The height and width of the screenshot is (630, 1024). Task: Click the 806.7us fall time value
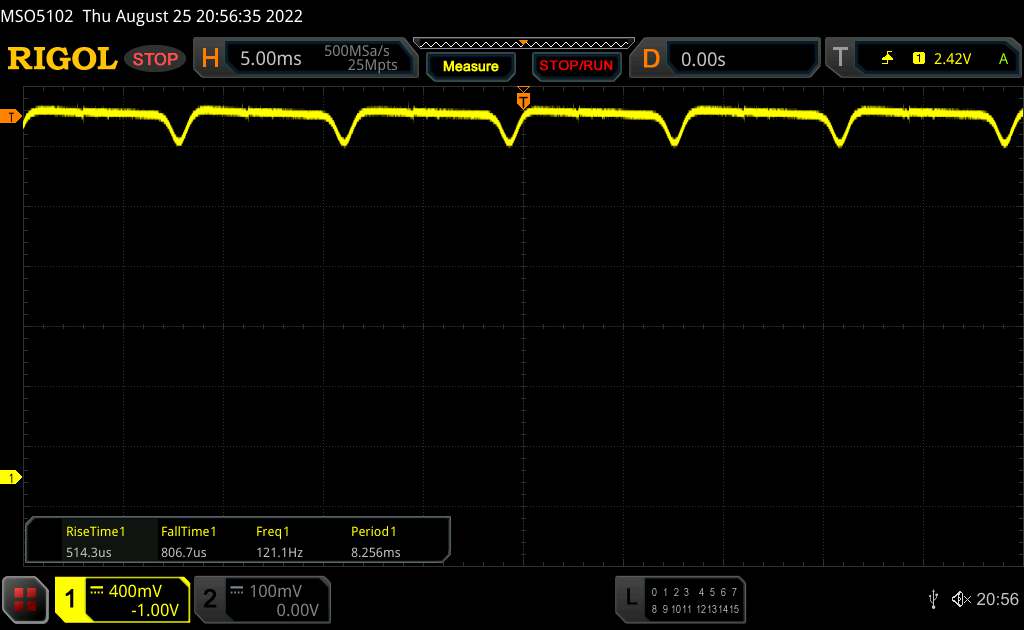coord(184,552)
